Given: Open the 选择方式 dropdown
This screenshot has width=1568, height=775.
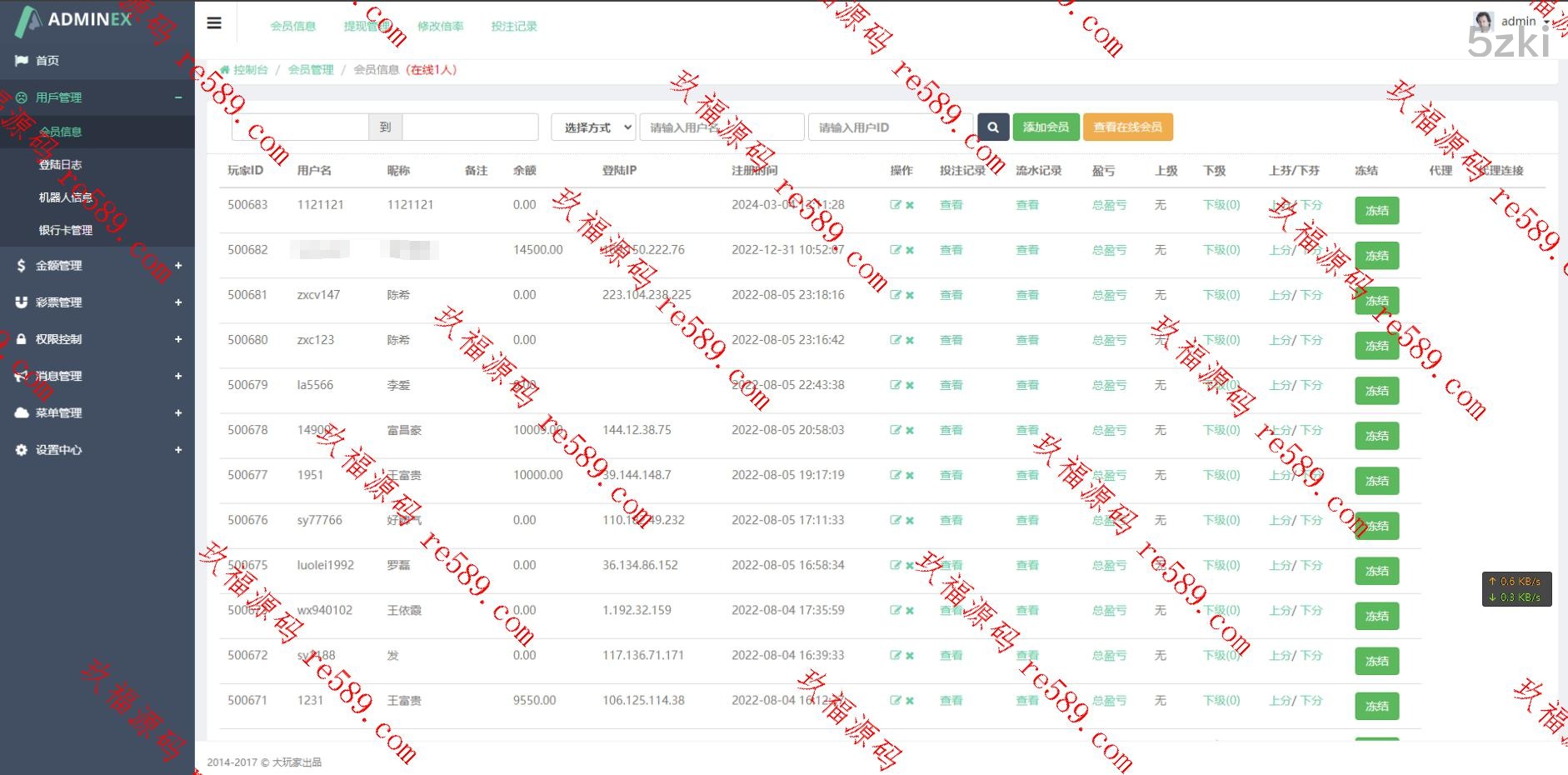Looking at the screenshot, I should (x=593, y=127).
